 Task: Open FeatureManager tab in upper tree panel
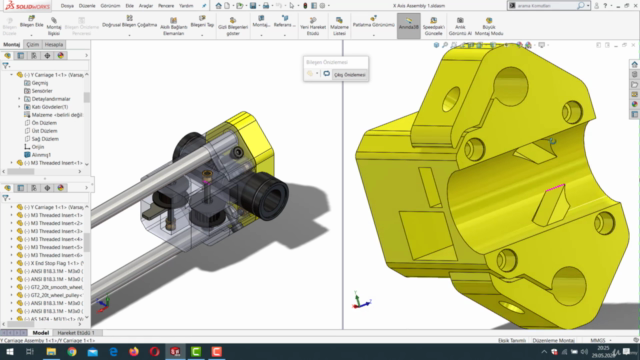coord(7,56)
